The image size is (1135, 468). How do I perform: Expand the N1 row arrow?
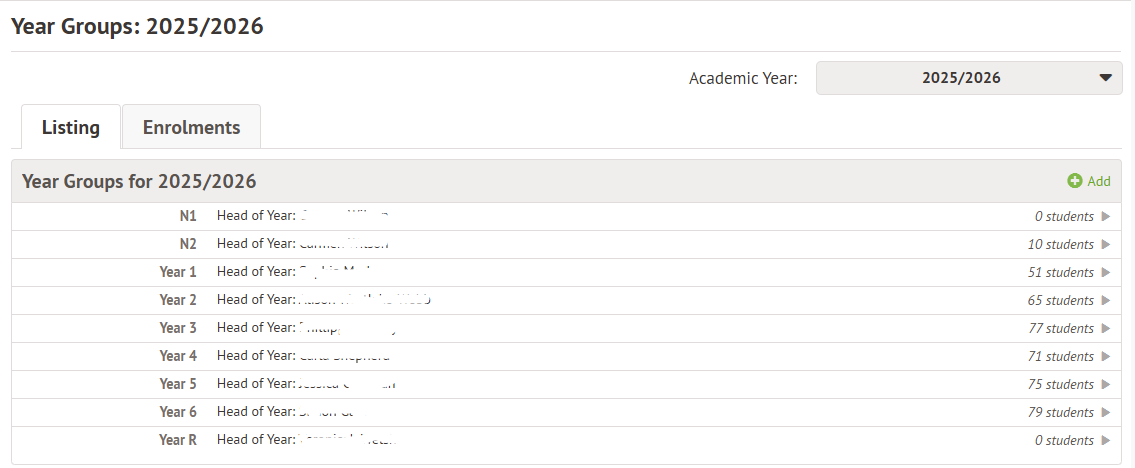1105,216
